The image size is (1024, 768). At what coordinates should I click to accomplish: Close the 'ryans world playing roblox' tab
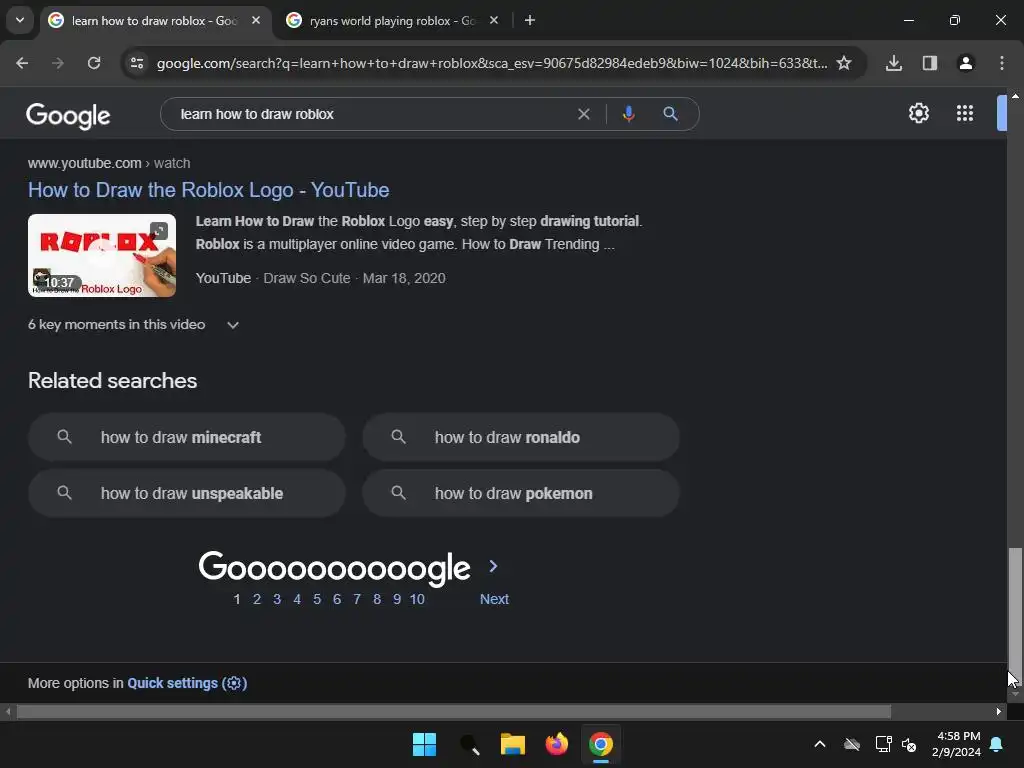click(x=494, y=20)
